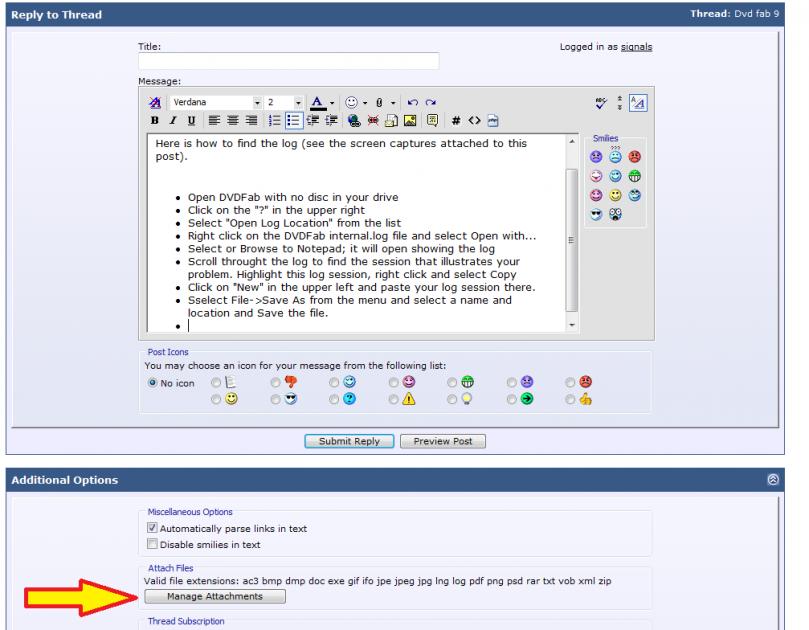
Task: Remove link with the unlink icon
Action: tap(373, 121)
